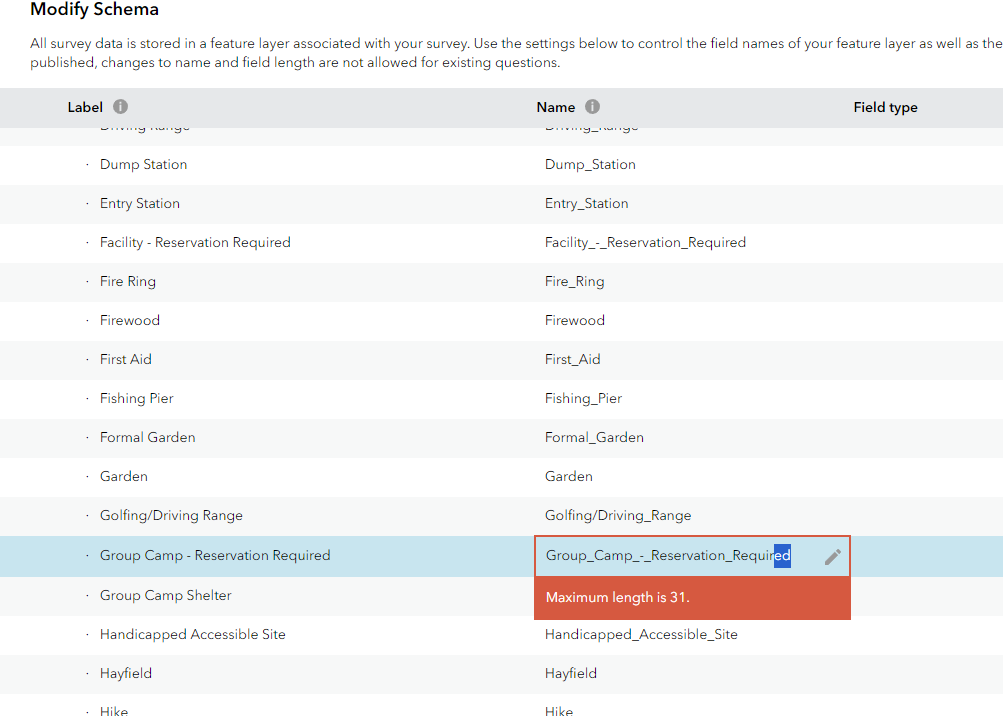Screen dimensions: 1003x716
Task: Open the Label column info tooltip
Action: click(x=120, y=107)
